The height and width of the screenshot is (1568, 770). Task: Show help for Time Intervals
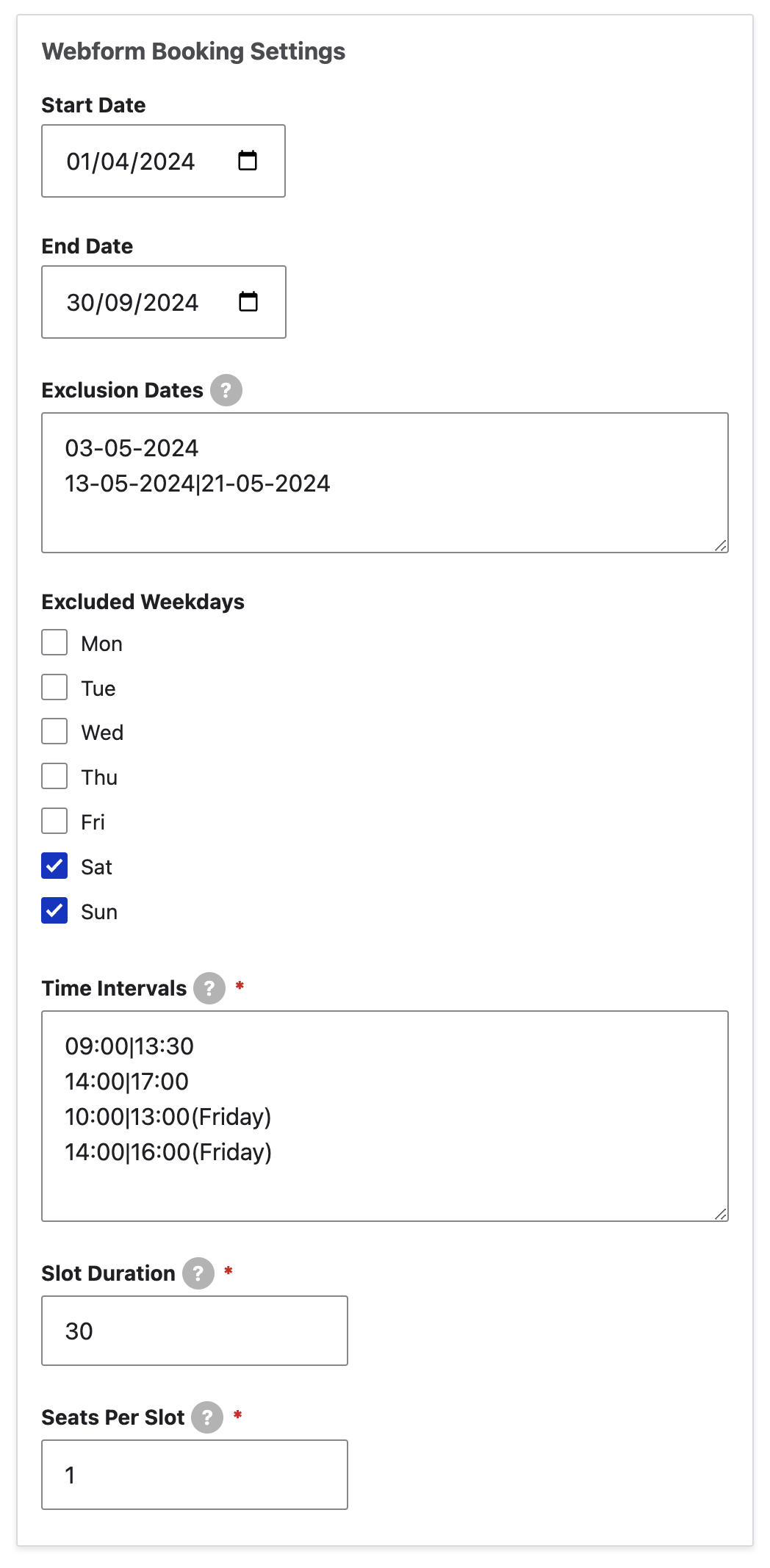coord(209,988)
